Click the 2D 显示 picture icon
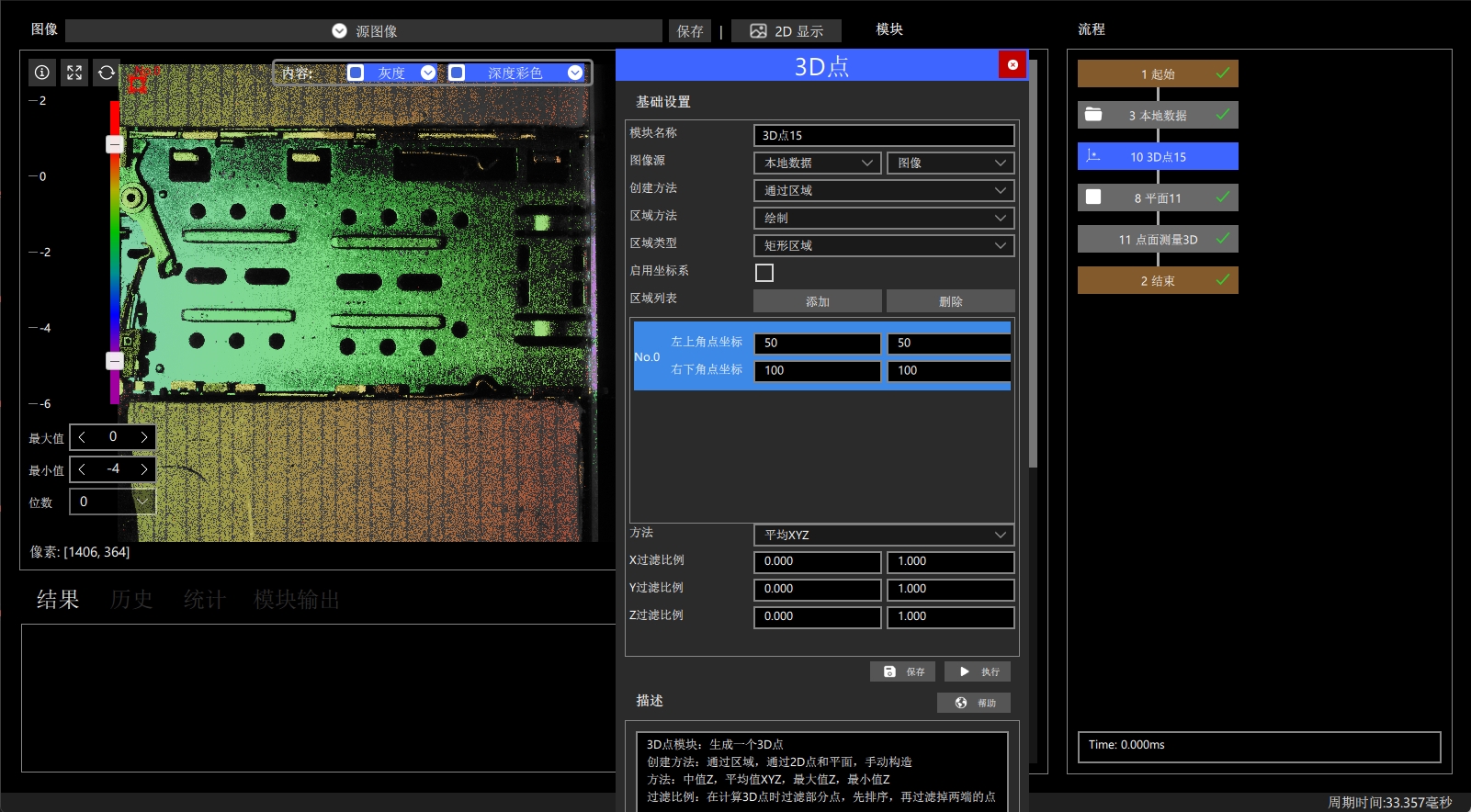 click(x=758, y=31)
